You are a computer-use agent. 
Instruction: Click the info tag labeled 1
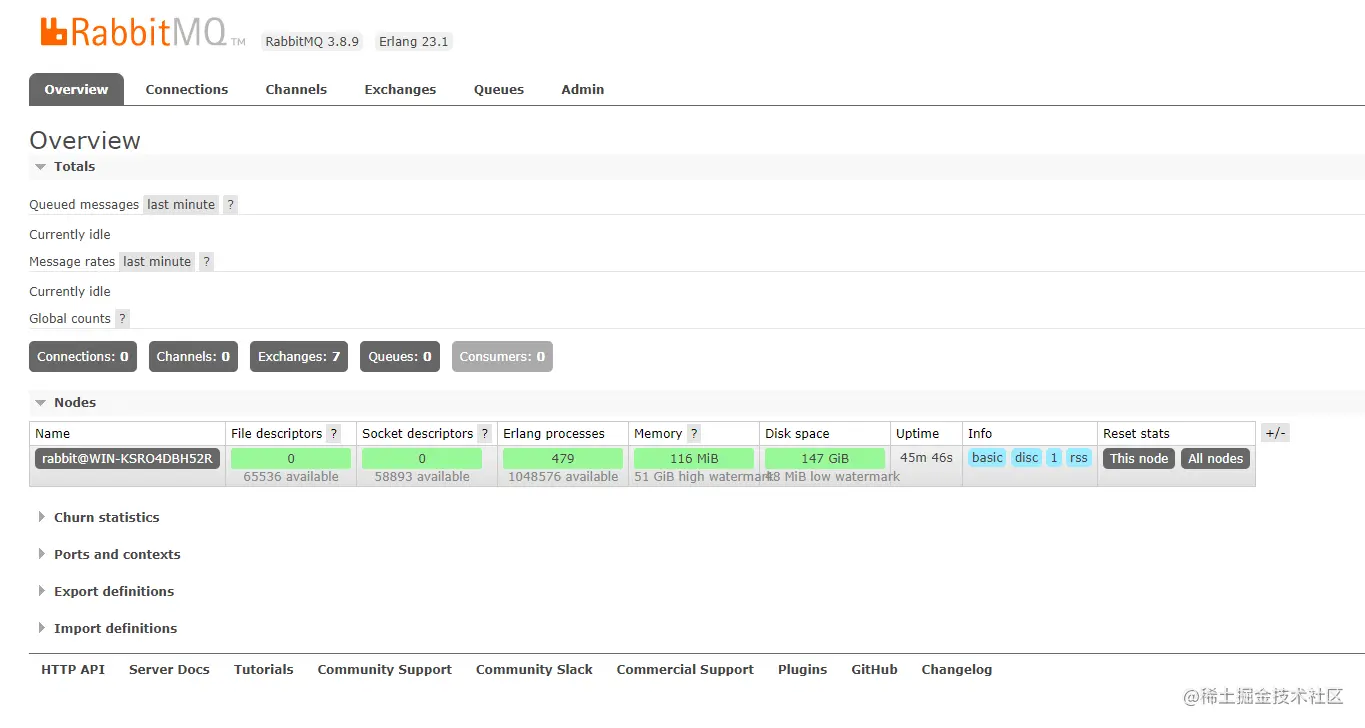pyautogui.click(x=1054, y=458)
